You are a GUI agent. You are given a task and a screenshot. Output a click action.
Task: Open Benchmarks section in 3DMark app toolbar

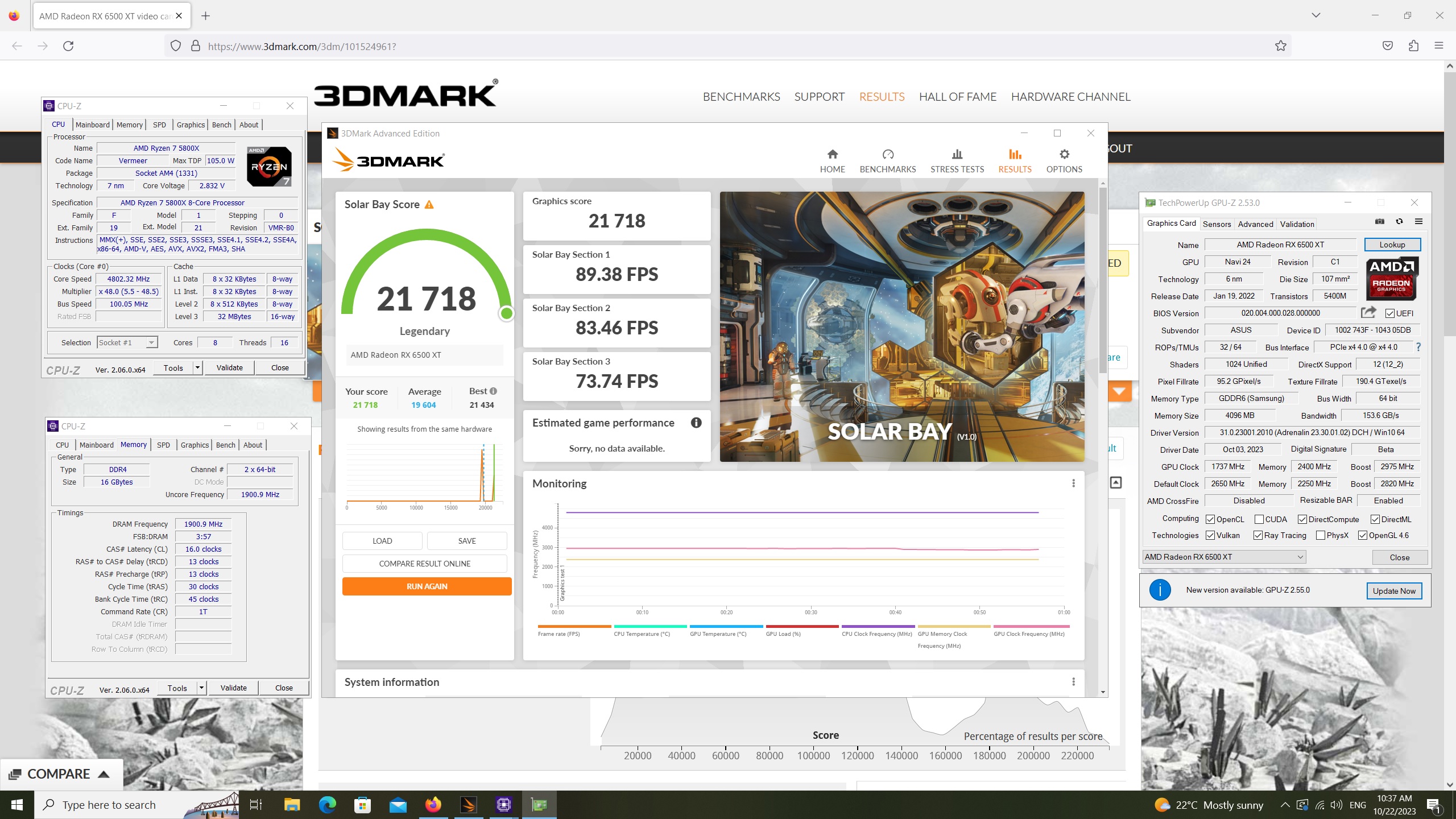coord(887,161)
